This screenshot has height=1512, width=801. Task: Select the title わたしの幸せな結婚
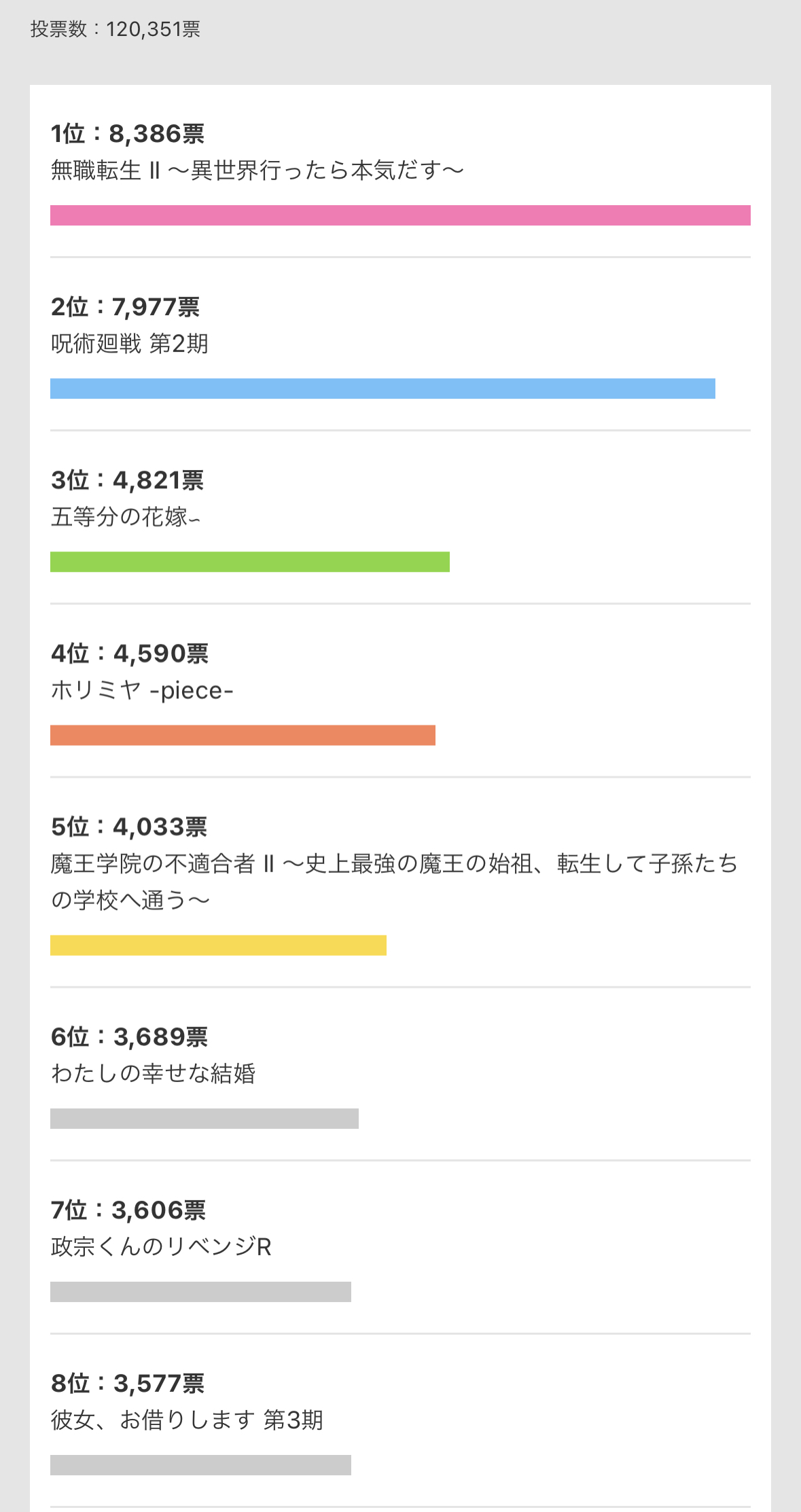pyautogui.click(x=153, y=1073)
